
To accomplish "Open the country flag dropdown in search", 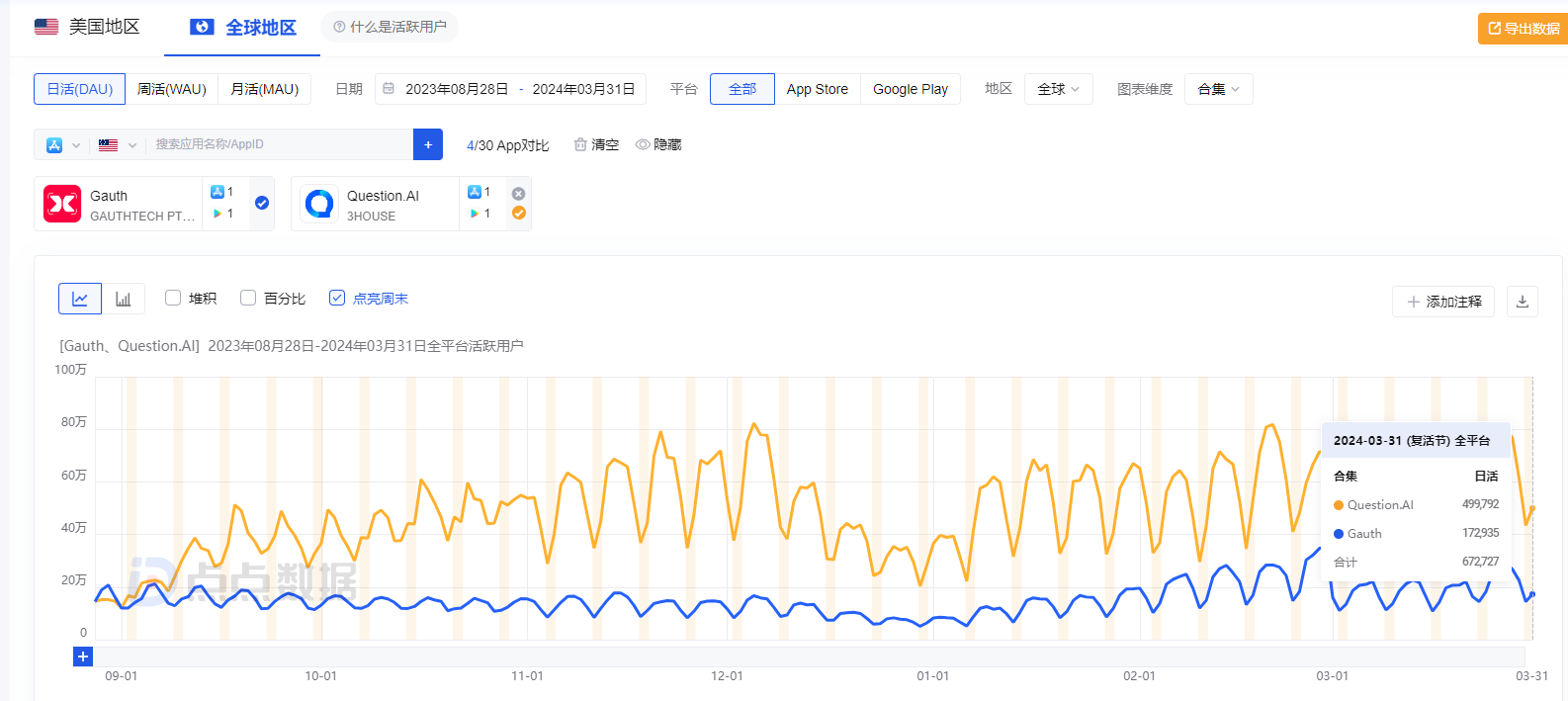I will (117, 145).
